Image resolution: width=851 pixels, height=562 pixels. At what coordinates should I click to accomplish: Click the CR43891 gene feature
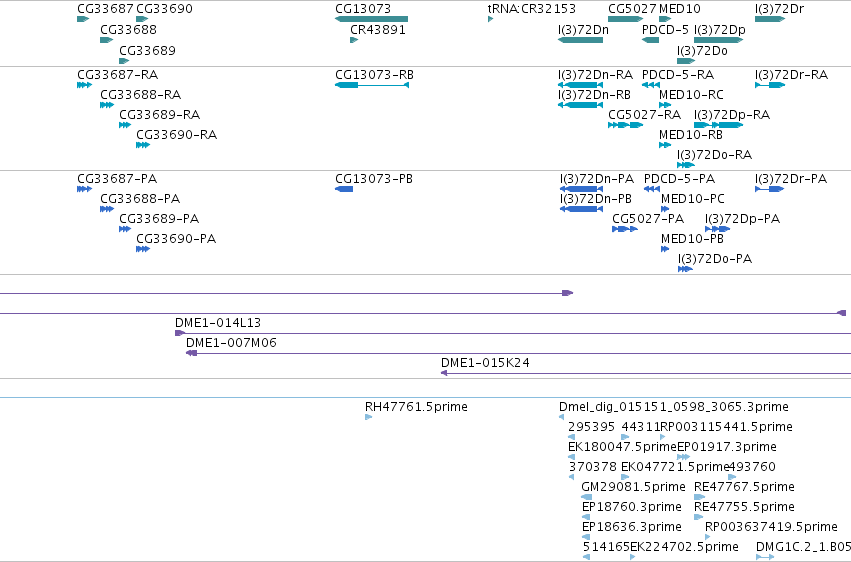(x=354, y=40)
